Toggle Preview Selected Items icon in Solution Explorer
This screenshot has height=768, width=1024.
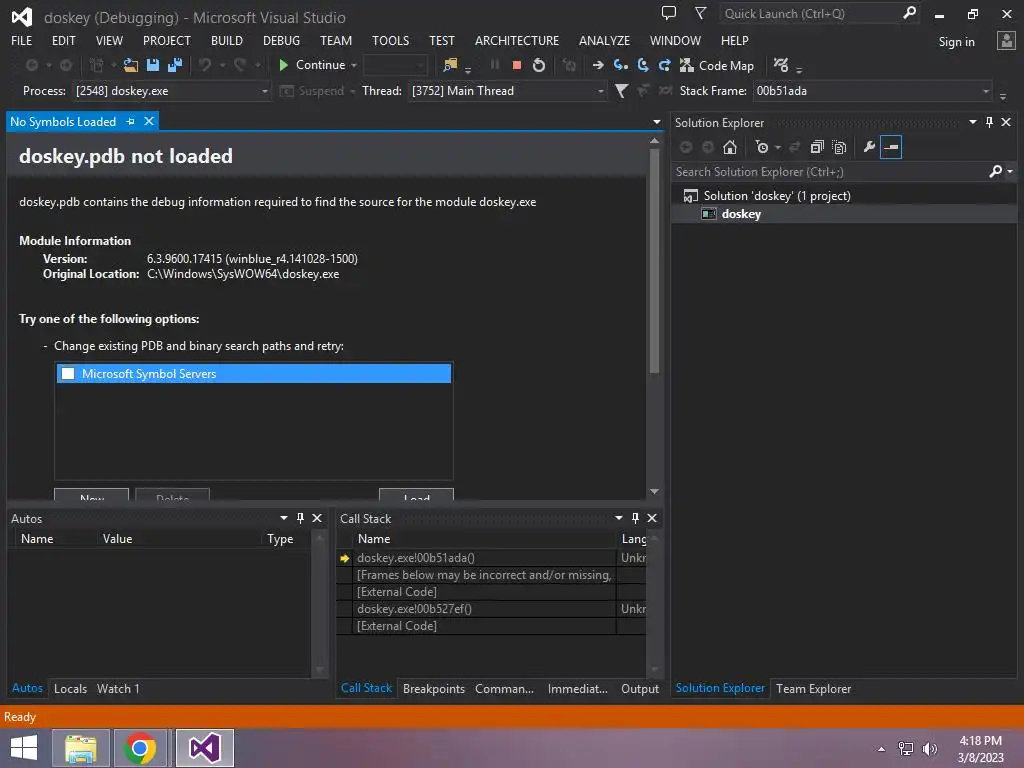pyautogui.click(x=891, y=148)
